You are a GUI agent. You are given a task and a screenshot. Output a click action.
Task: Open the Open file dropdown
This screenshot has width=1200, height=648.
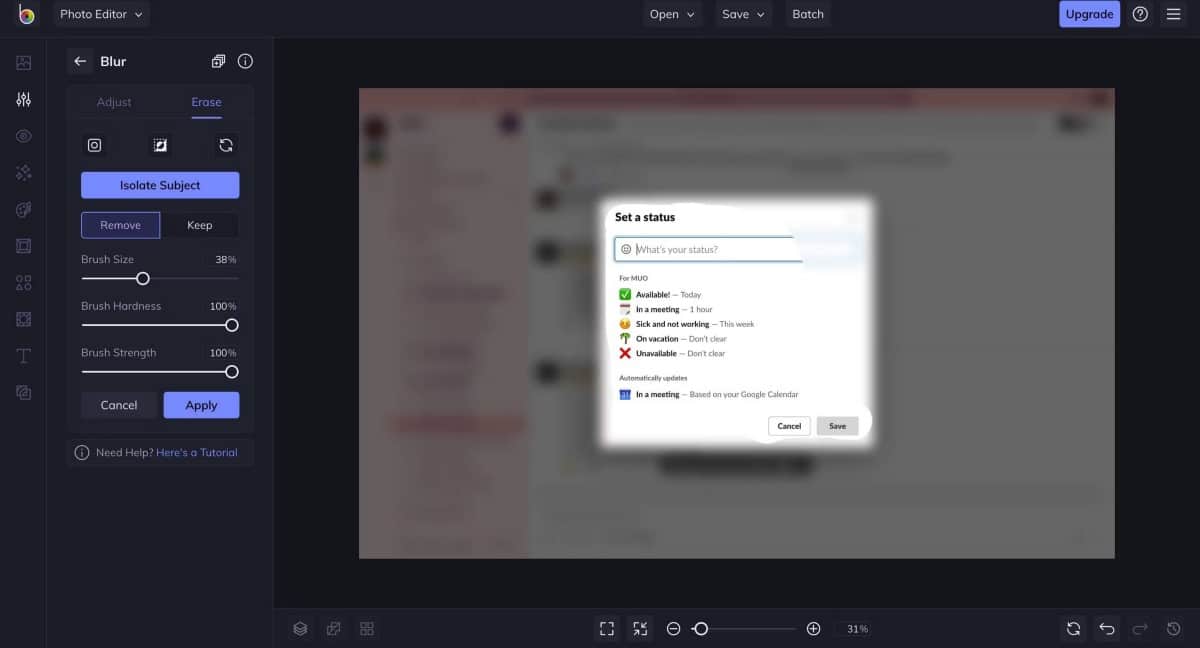[x=671, y=15]
